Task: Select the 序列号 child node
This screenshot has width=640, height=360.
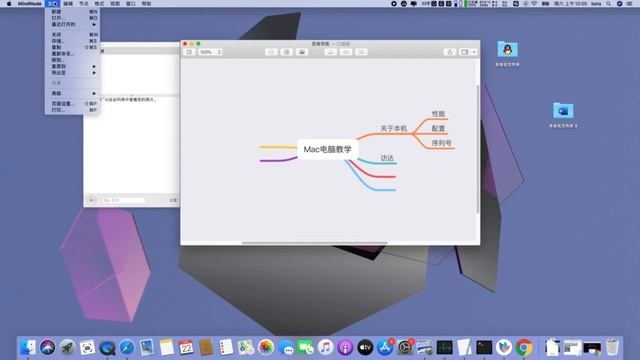Action: click(442, 143)
